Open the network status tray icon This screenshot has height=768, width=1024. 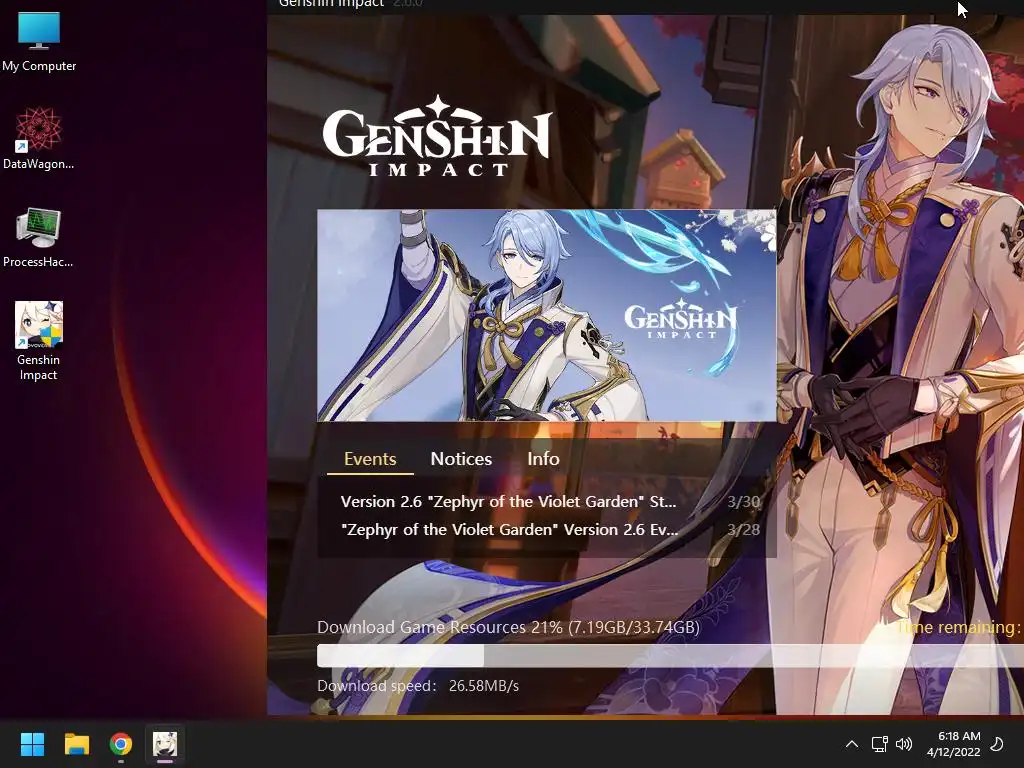[879, 744]
